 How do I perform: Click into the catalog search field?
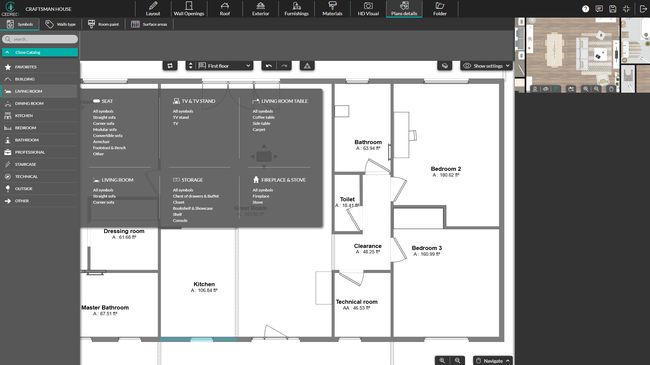(40, 39)
